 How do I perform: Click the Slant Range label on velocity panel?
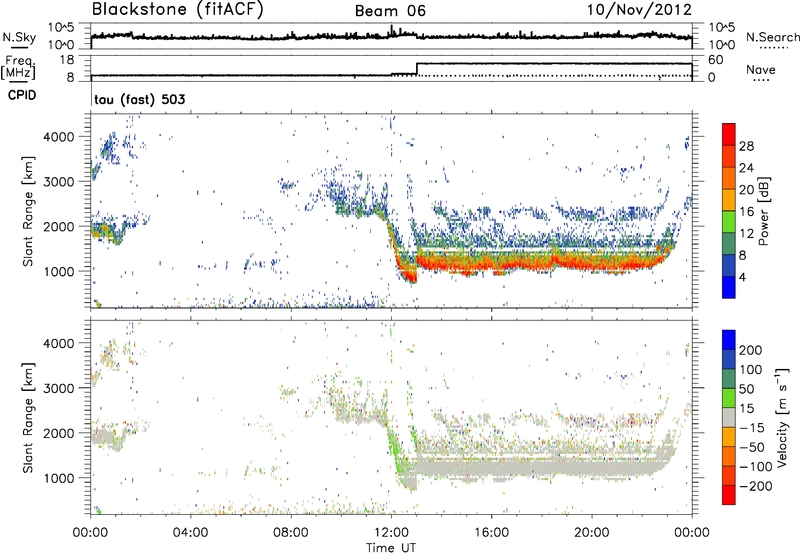(28, 418)
